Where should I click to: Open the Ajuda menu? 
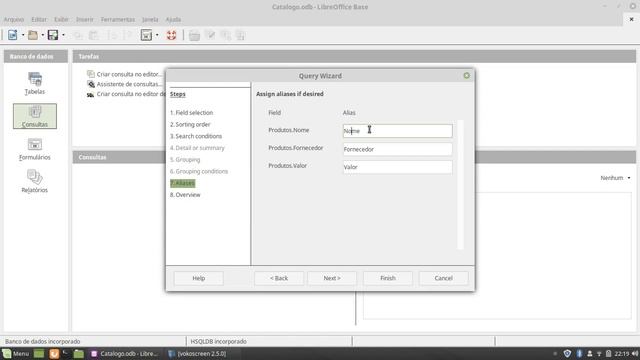click(x=173, y=20)
